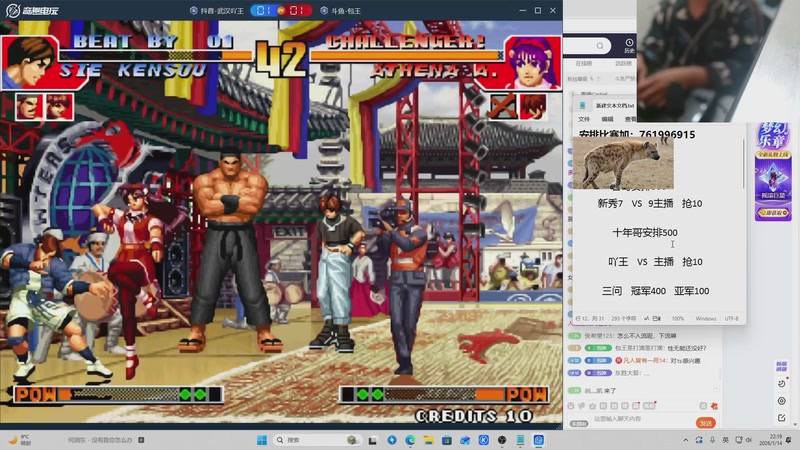This screenshot has height=450, width=800.
Task: Click the Notepad file icon in tab
Action: click(x=582, y=106)
